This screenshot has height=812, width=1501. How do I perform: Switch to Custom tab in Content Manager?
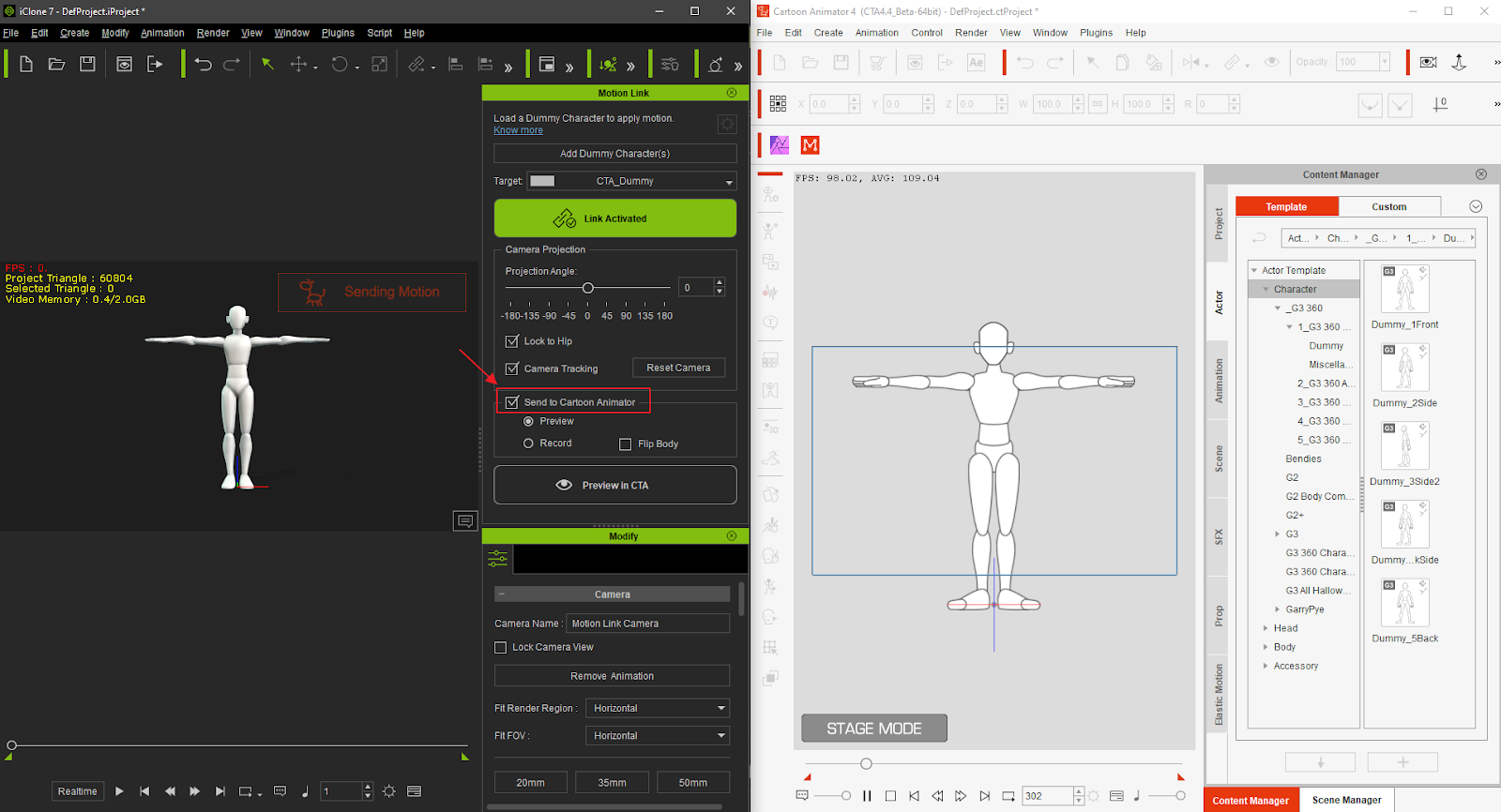click(x=1389, y=206)
